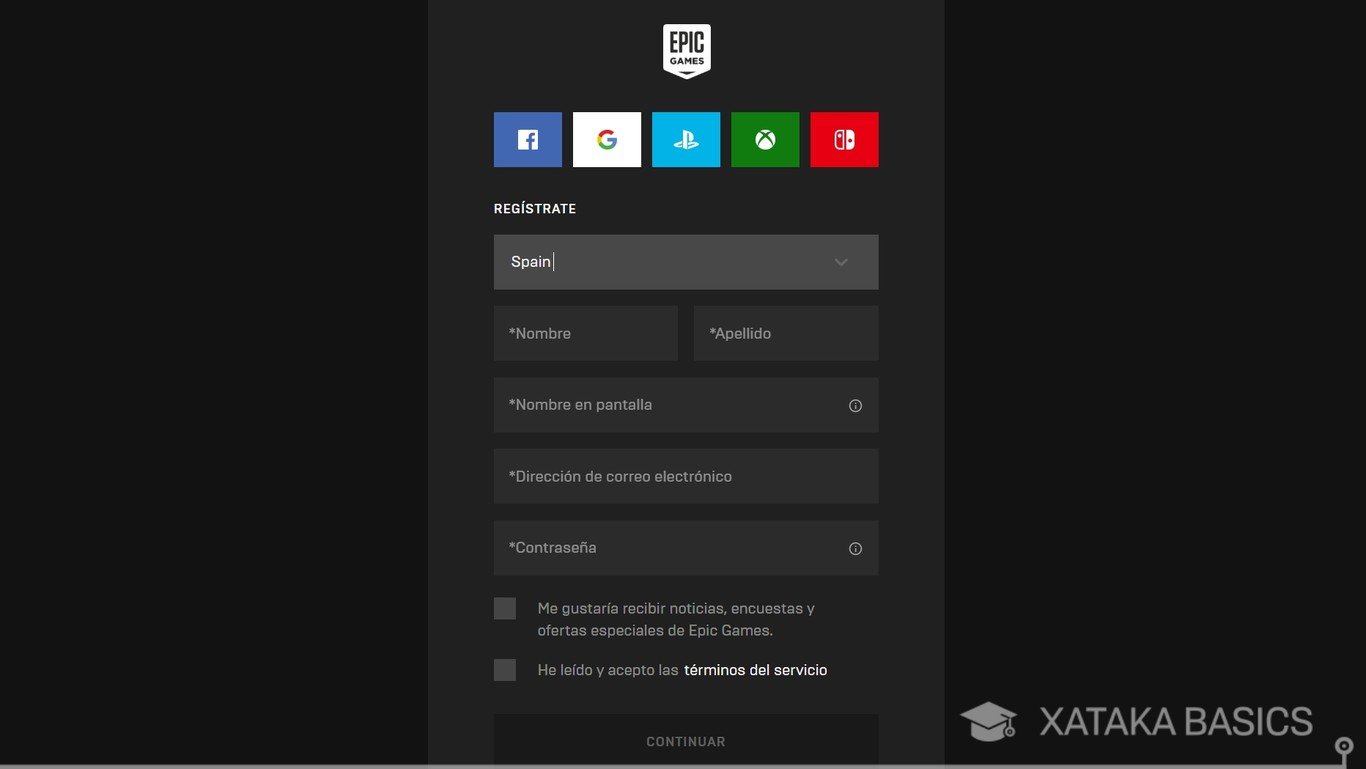Sign up with Facebook
The height and width of the screenshot is (769, 1366).
tap(527, 139)
